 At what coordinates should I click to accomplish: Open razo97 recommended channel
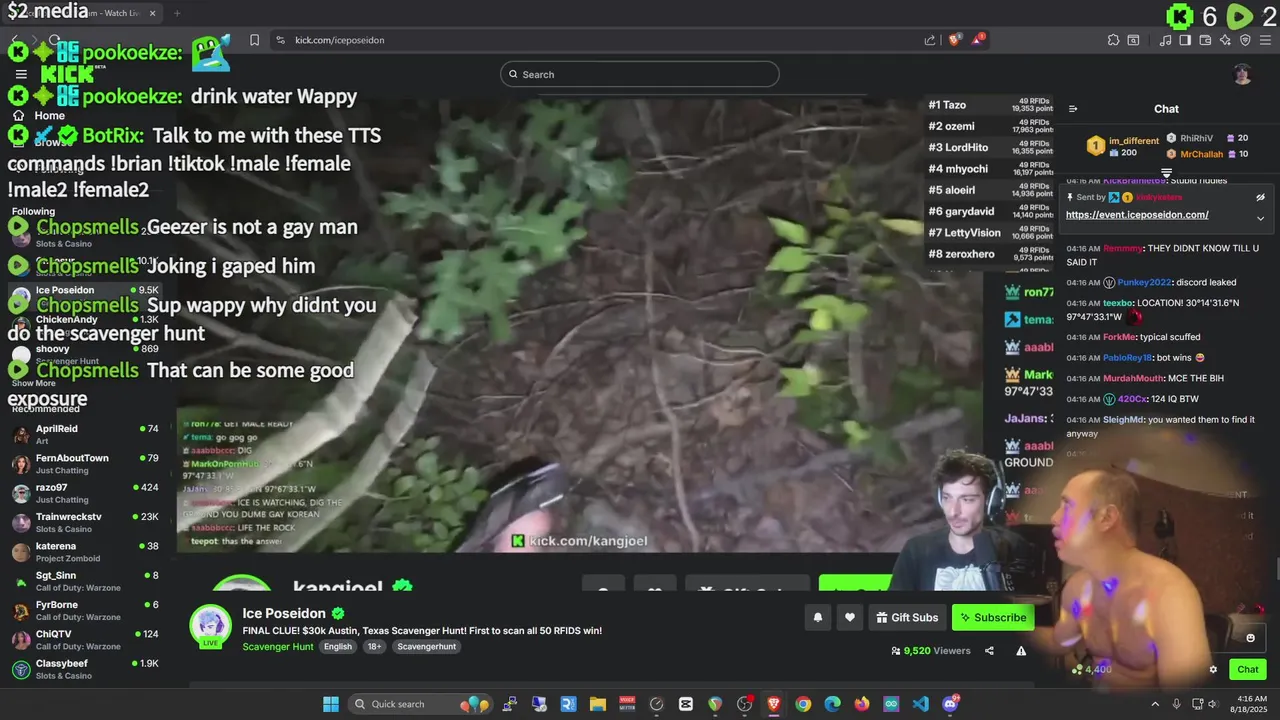pos(88,493)
